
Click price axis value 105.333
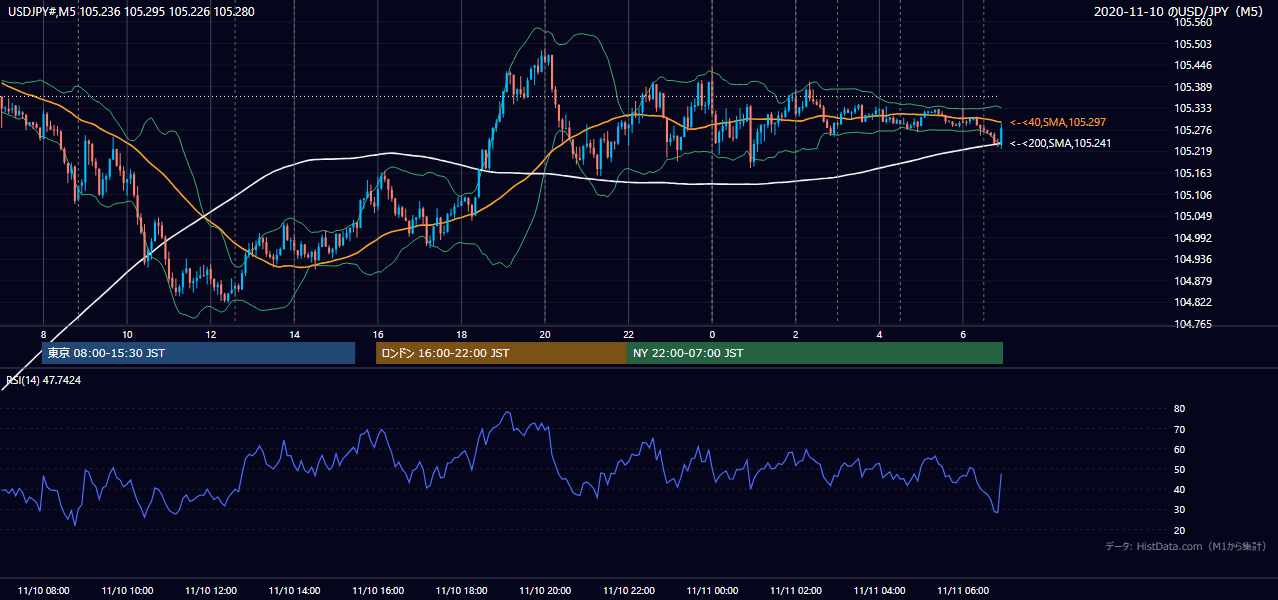click(1194, 109)
